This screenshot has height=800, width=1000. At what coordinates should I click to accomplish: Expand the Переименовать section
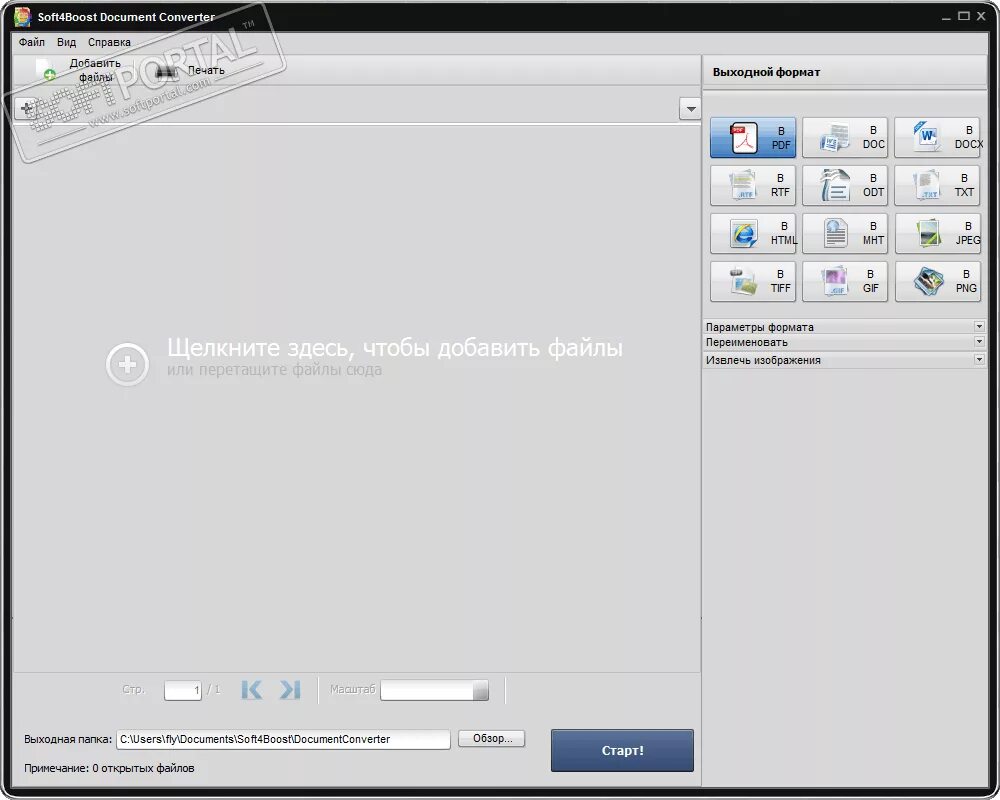[x=845, y=342]
